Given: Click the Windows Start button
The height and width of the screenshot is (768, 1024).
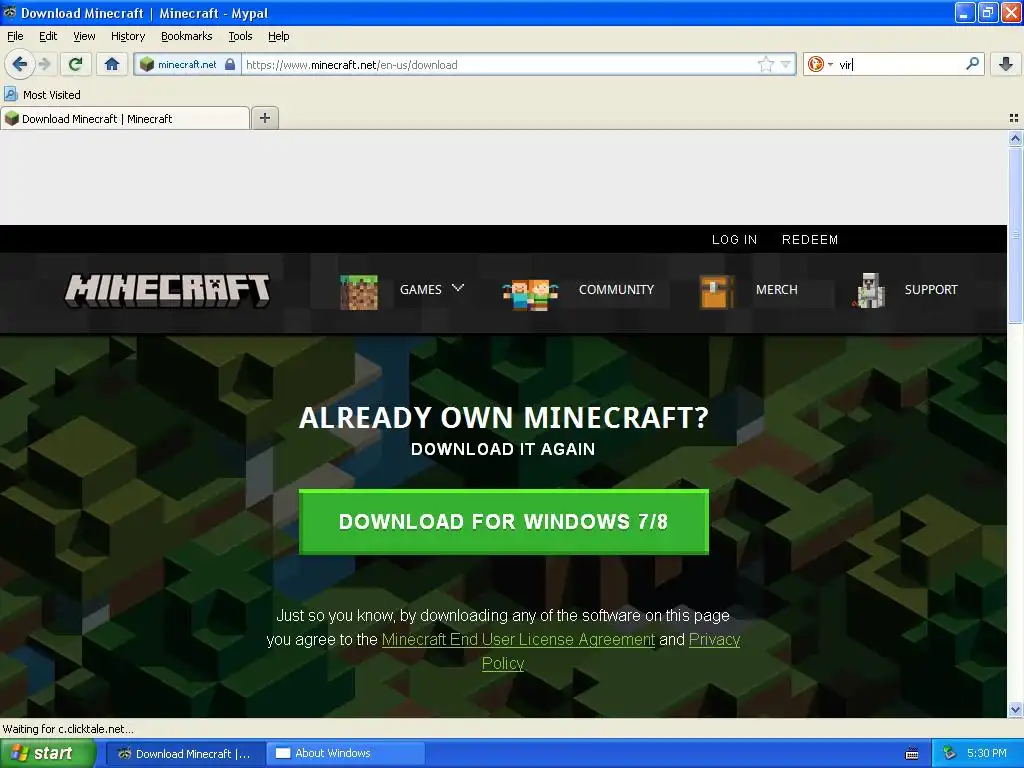Looking at the screenshot, I should (x=48, y=753).
